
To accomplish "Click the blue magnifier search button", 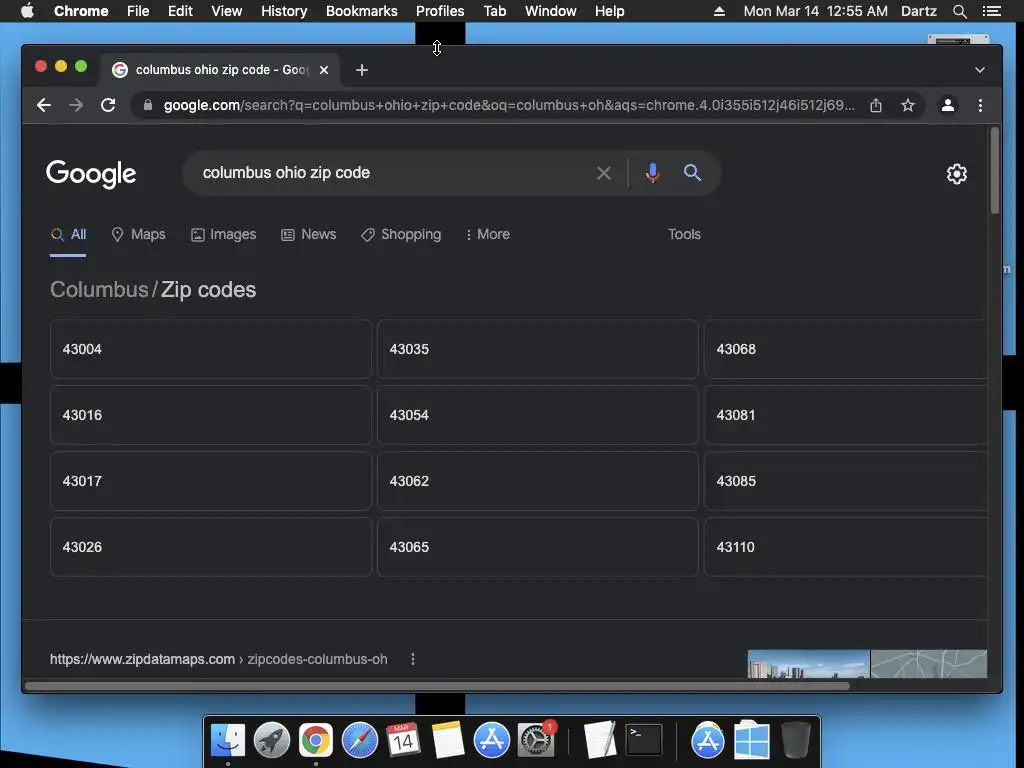I will pos(692,173).
